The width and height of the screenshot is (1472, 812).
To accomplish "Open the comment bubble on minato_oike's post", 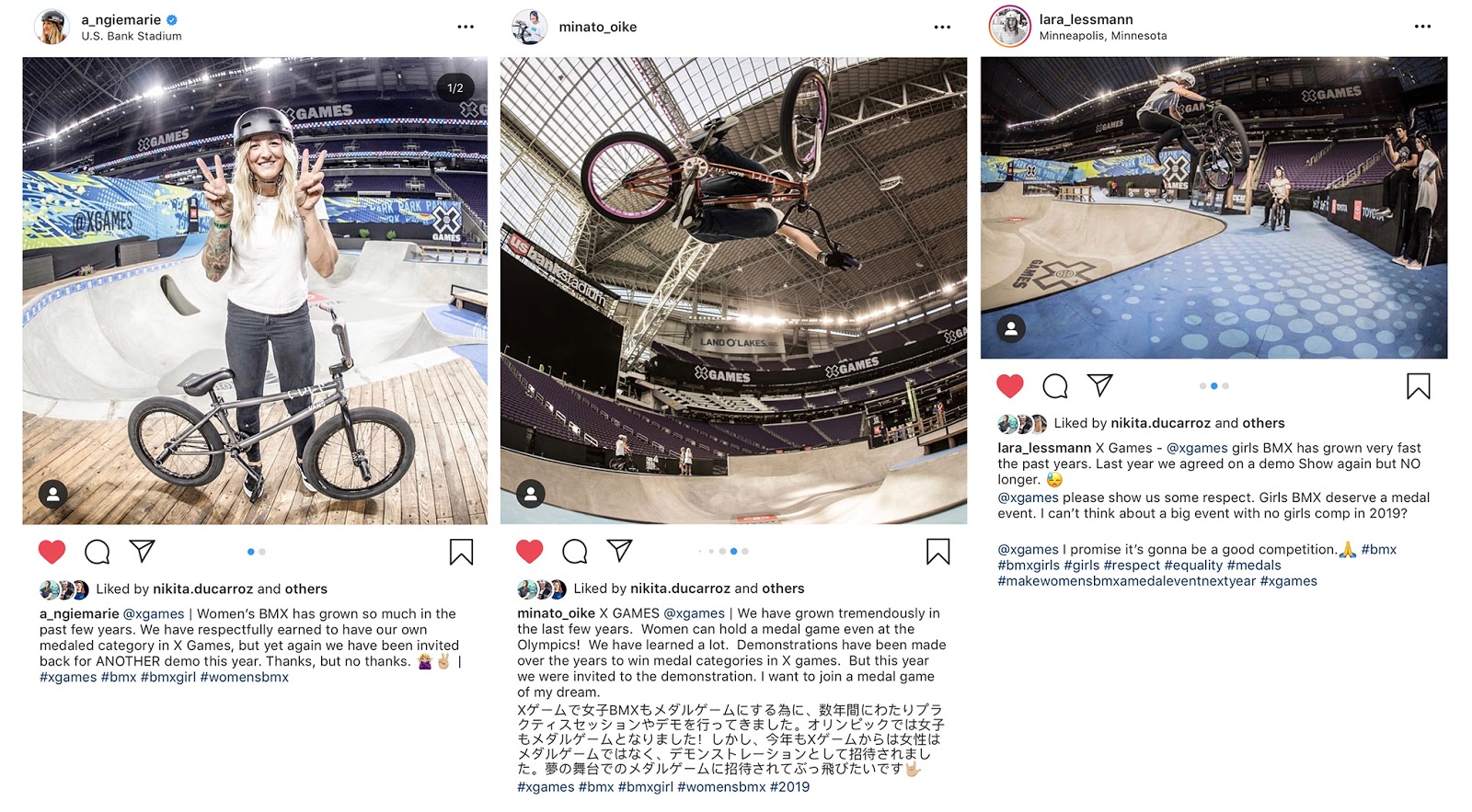I will click(575, 552).
